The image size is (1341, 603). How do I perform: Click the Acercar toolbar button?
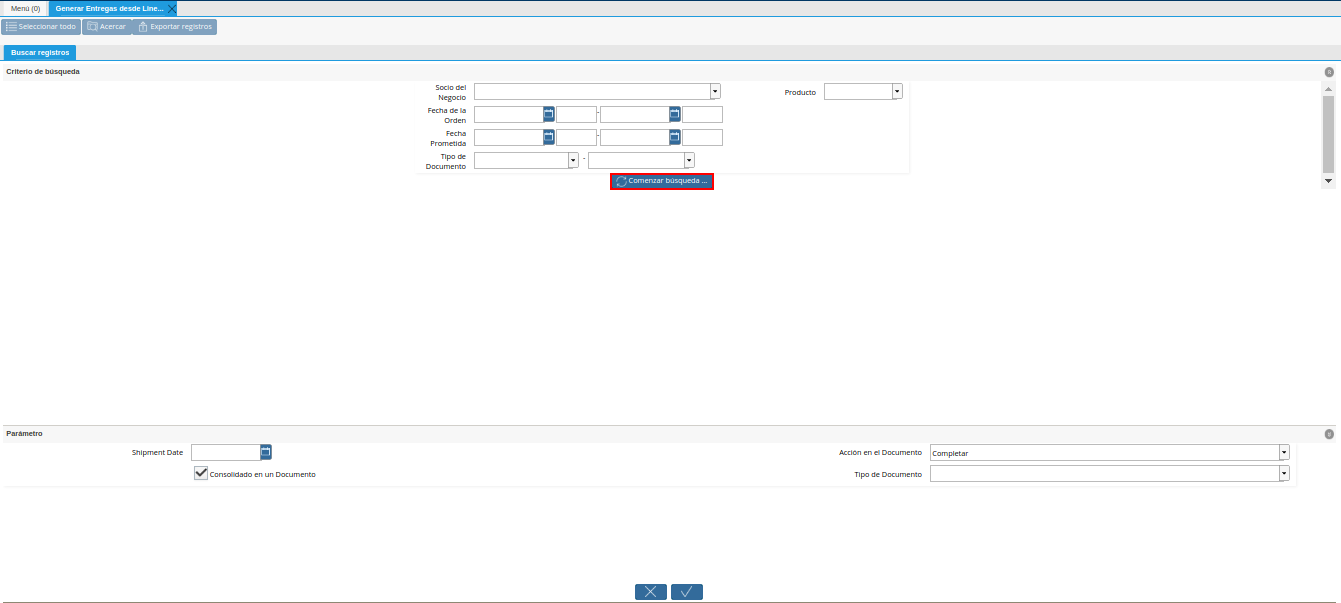(106, 27)
